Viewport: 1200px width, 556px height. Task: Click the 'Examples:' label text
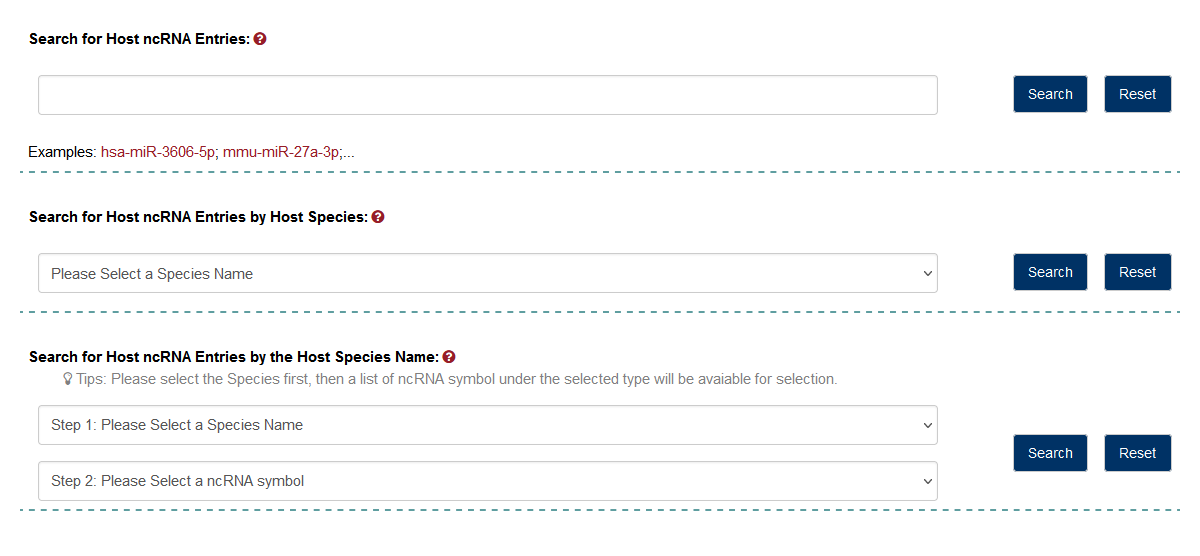tap(62, 153)
